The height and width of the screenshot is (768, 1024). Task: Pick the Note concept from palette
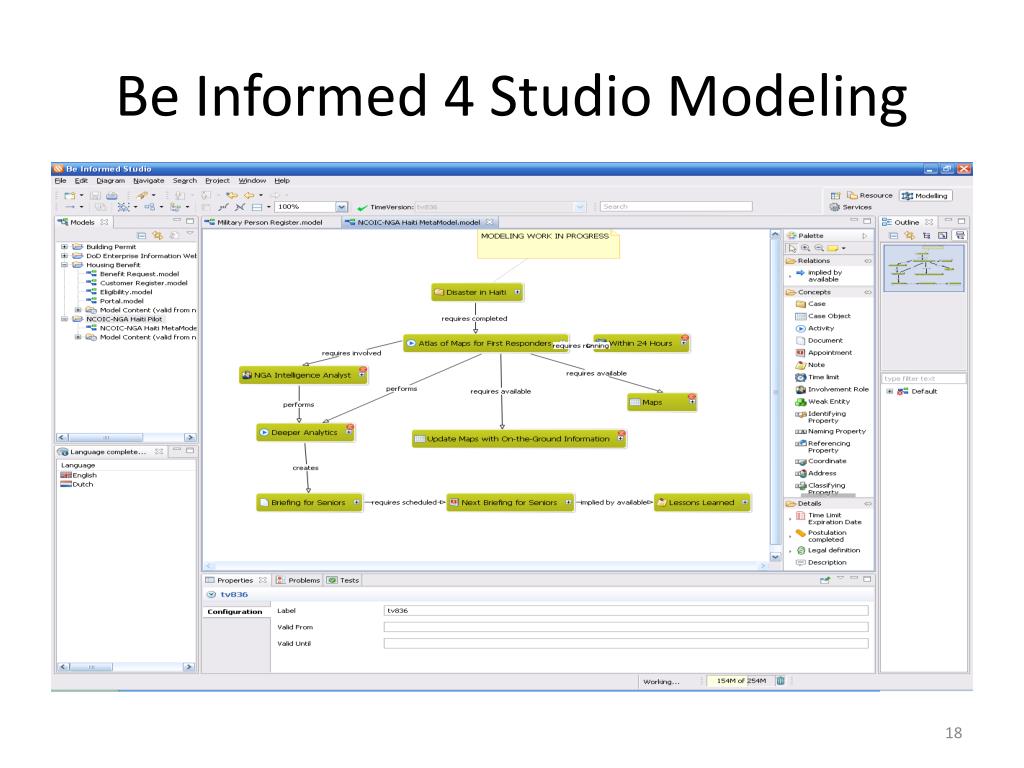(x=810, y=365)
